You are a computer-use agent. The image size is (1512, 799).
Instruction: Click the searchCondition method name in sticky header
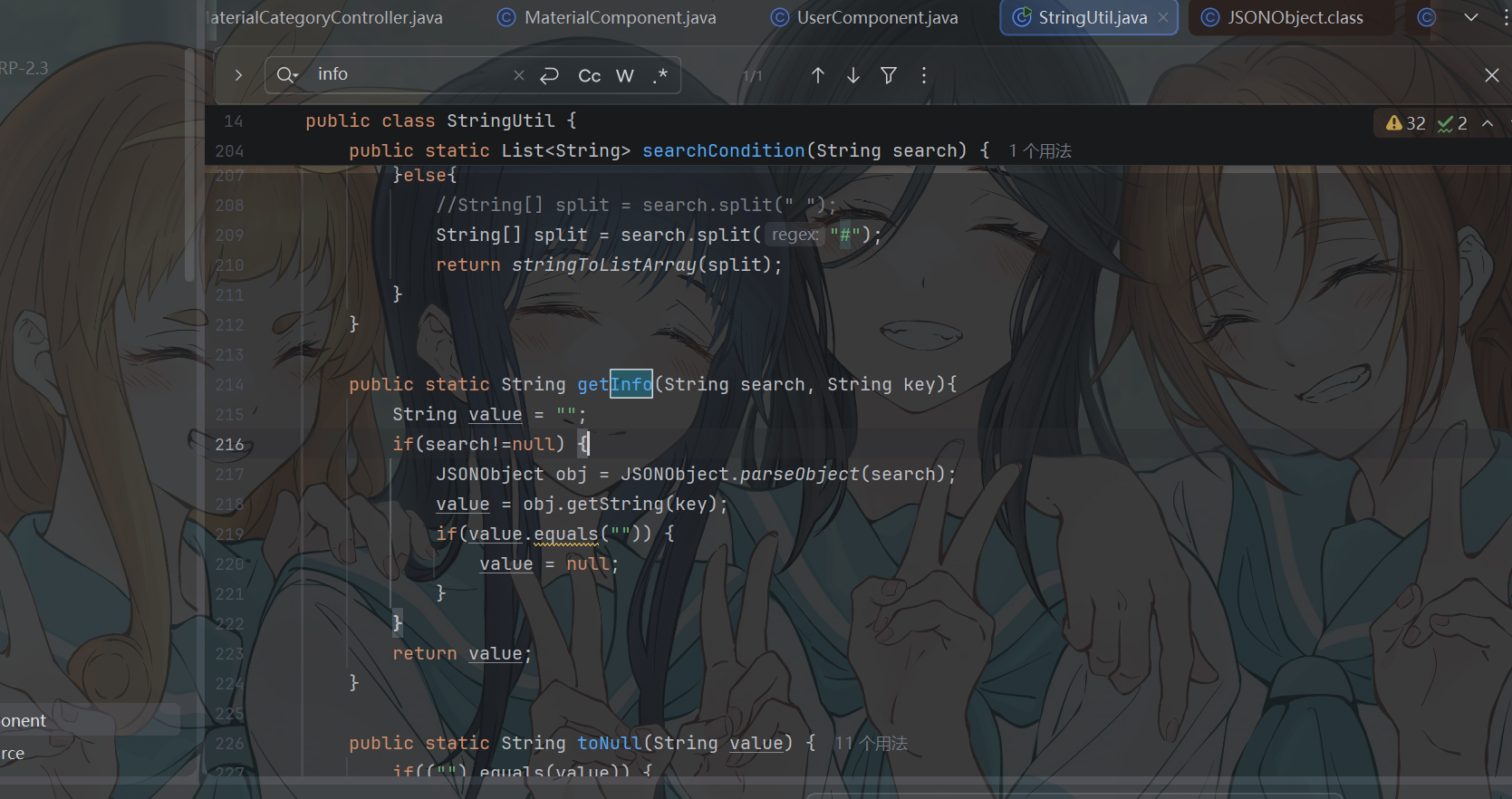pyautogui.click(x=724, y=150)
